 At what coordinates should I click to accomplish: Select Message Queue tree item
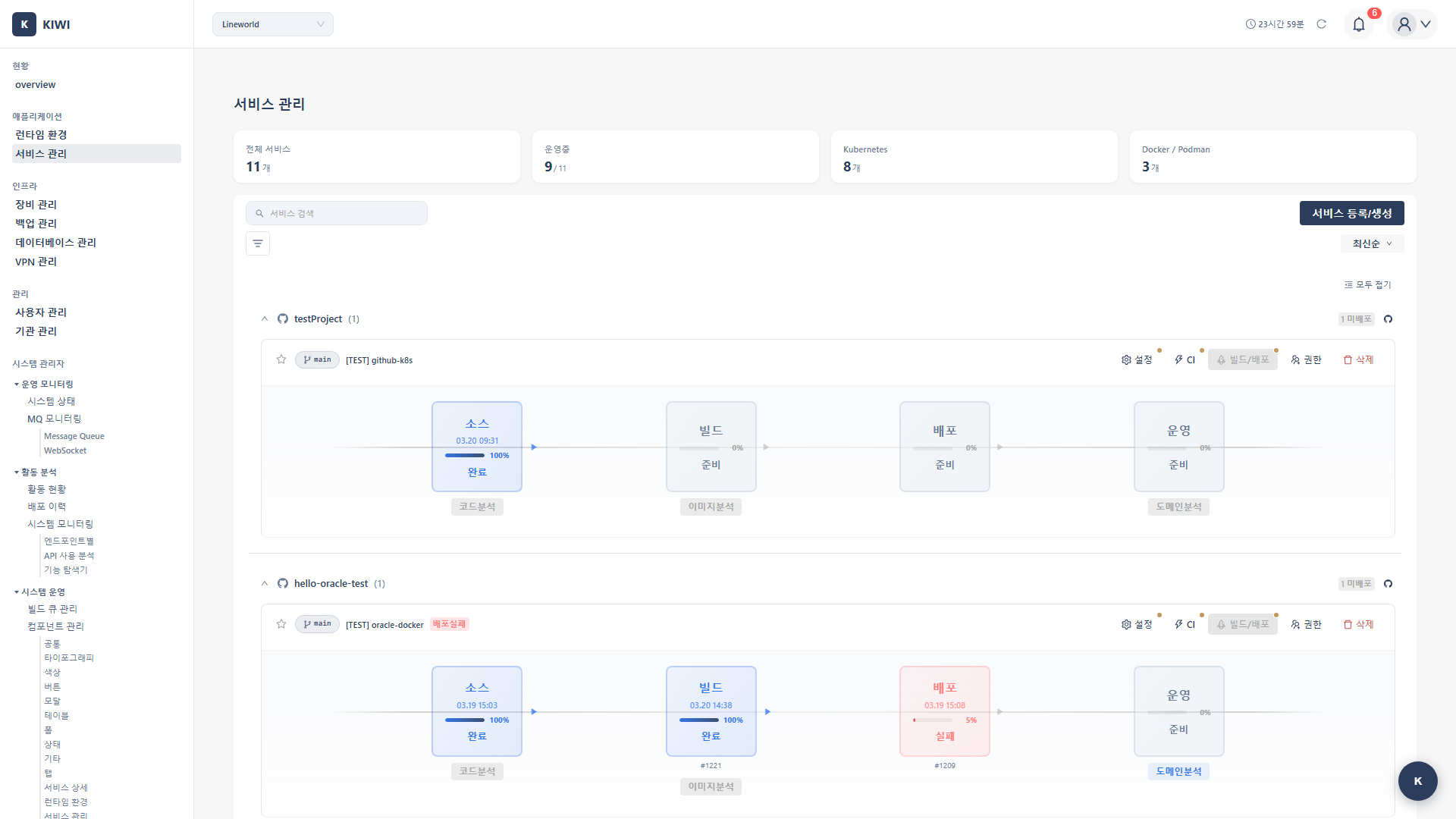[74, 436]
